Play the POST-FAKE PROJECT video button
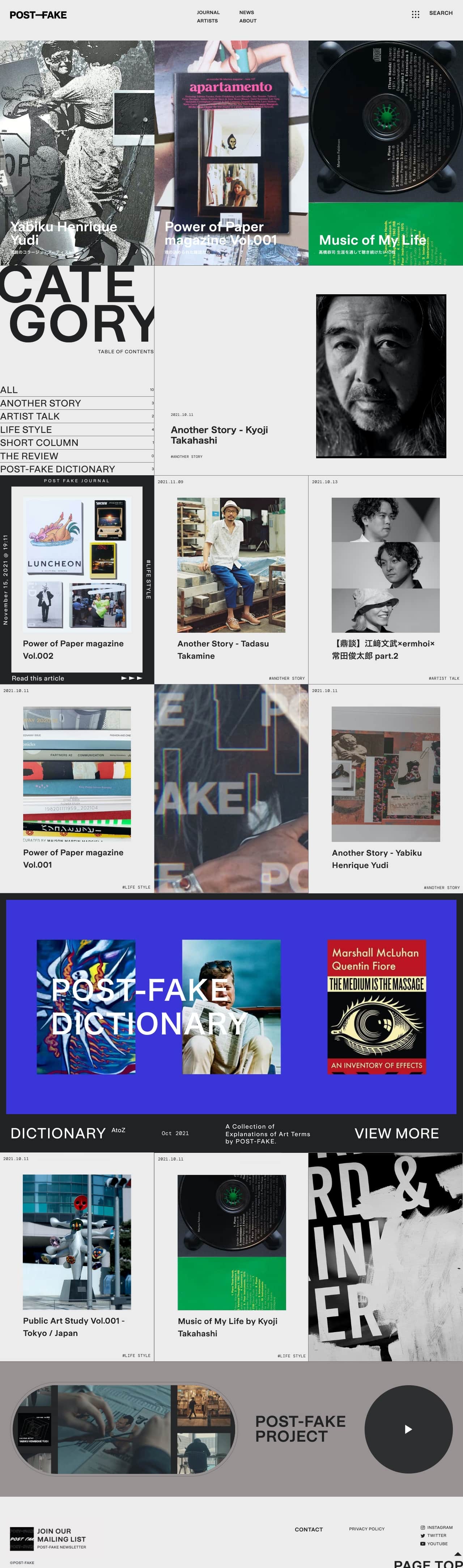Screen dimensions: 463x1568 (x=408, y=1429)
